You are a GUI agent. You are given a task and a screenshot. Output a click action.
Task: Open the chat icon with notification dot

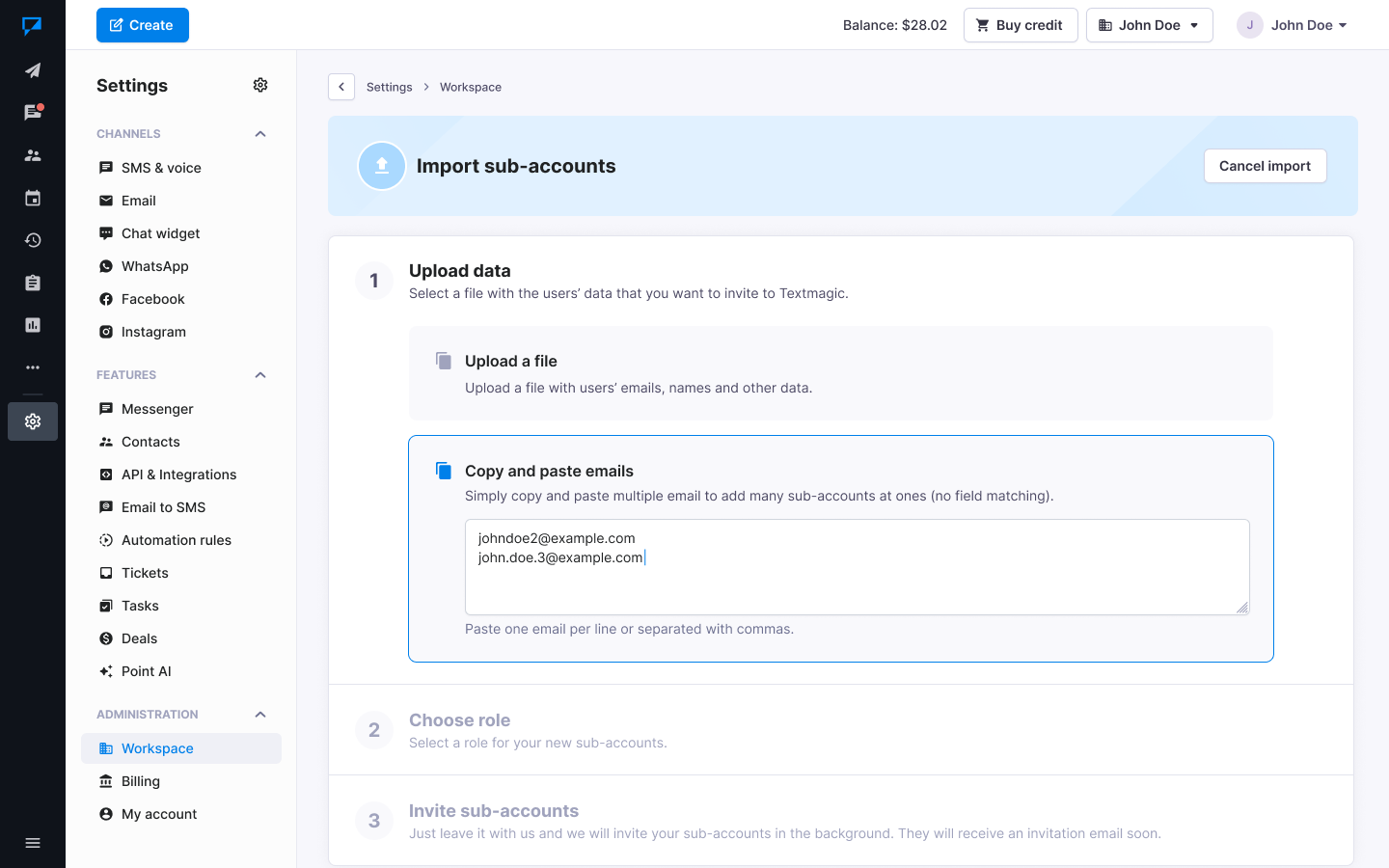[33, 112]
